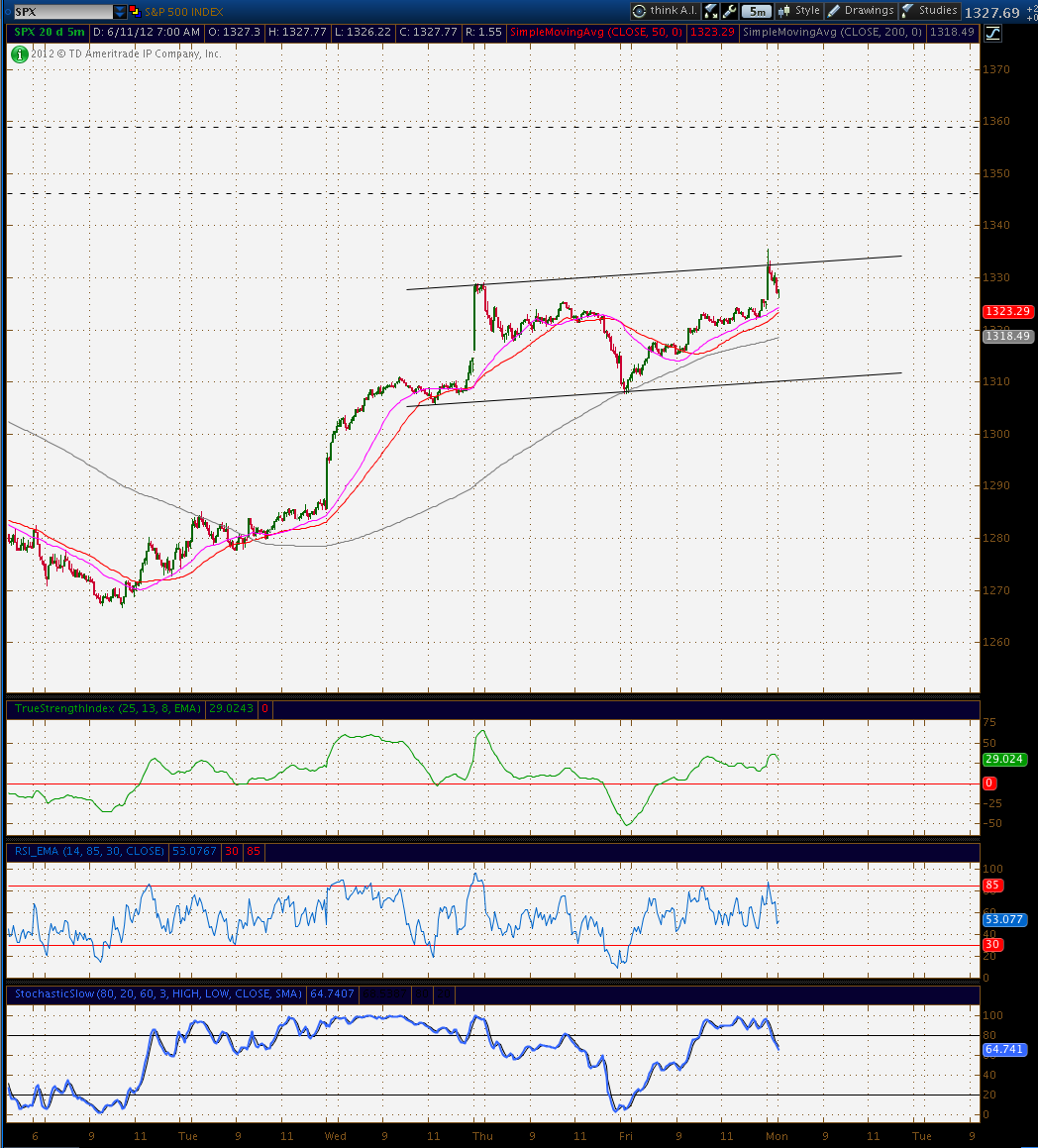Click the L: 1326.22 low value
Viewport: 1038px width, 1148px height.
(363, 33)
